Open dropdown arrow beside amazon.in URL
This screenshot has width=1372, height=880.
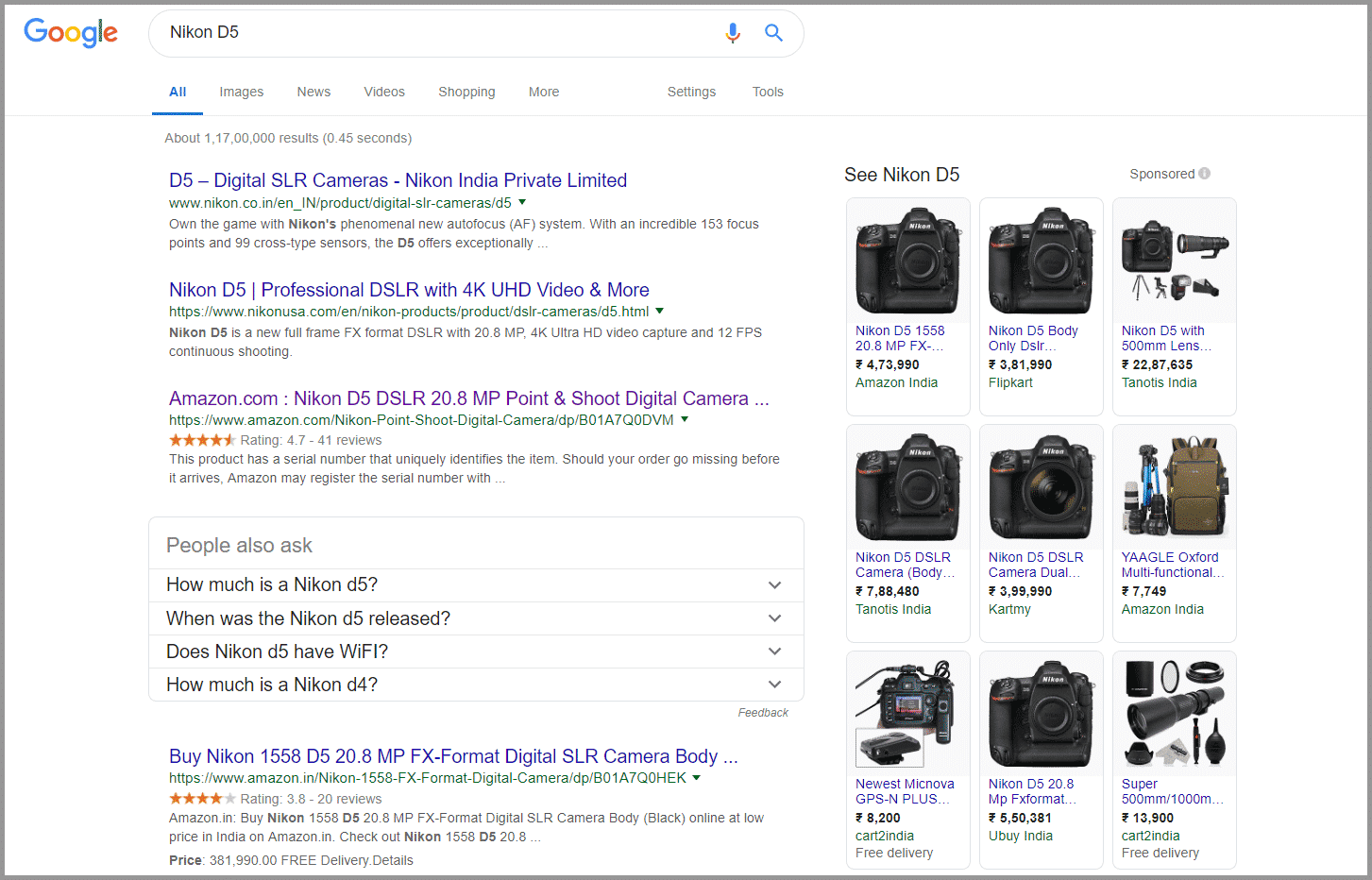[697, 778]
